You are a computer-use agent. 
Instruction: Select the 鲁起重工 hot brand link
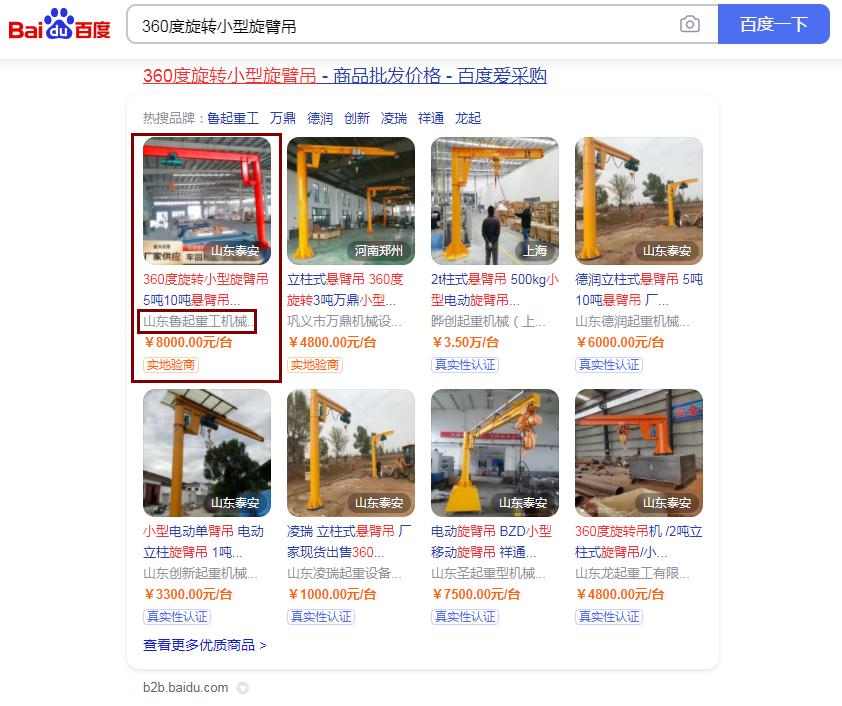[233, 118]
